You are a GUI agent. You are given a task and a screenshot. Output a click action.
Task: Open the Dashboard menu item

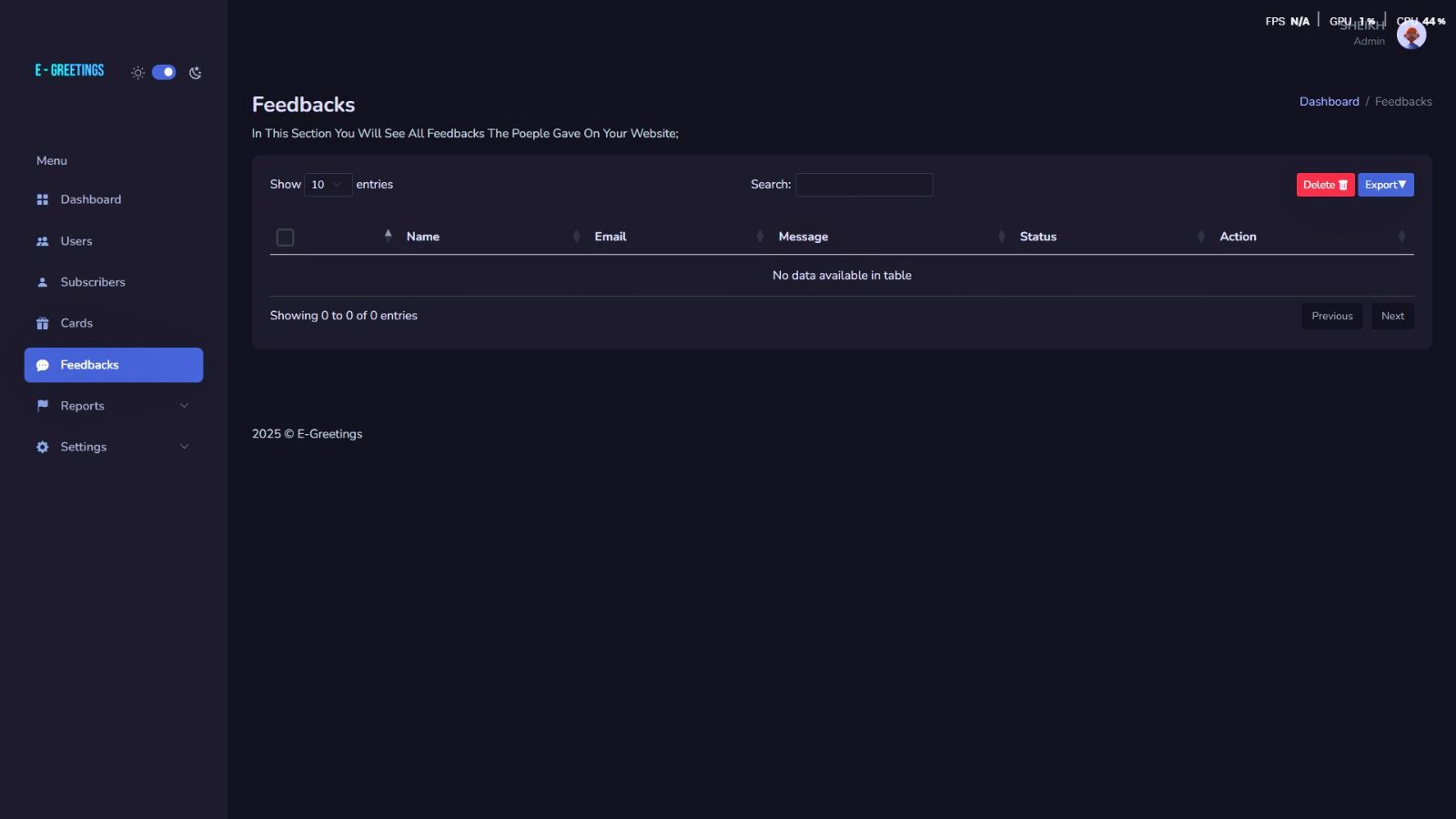(114, 199)
